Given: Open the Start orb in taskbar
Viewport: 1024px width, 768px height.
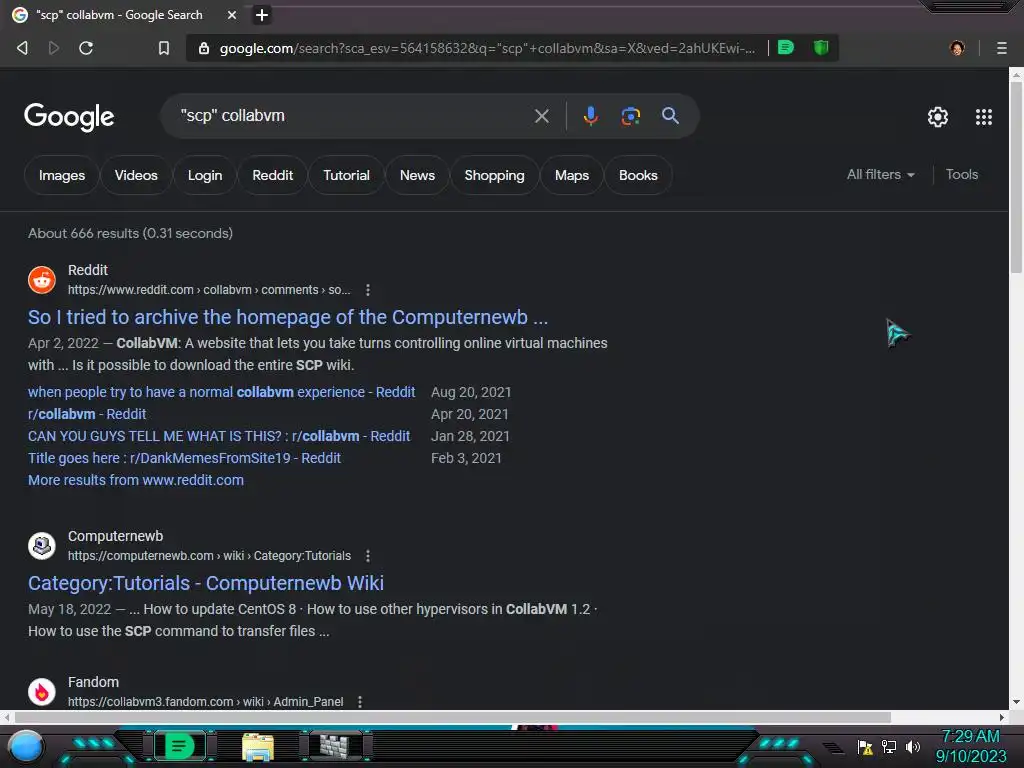Looking at the screenshot, I should (x=26, y=746).
